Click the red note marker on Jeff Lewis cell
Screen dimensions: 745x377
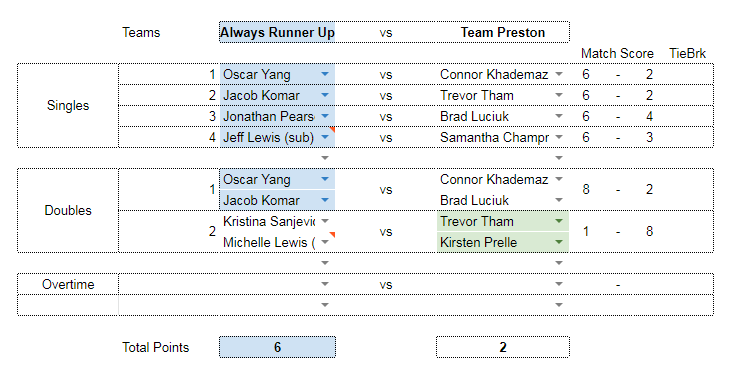pos(333,129)
